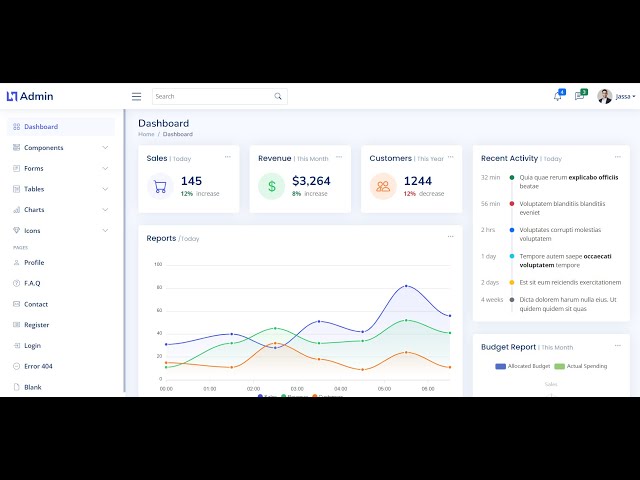Click the peak point on the blue chart line
Viewport: 640px width, 480px height.
[x=406, y=286]
